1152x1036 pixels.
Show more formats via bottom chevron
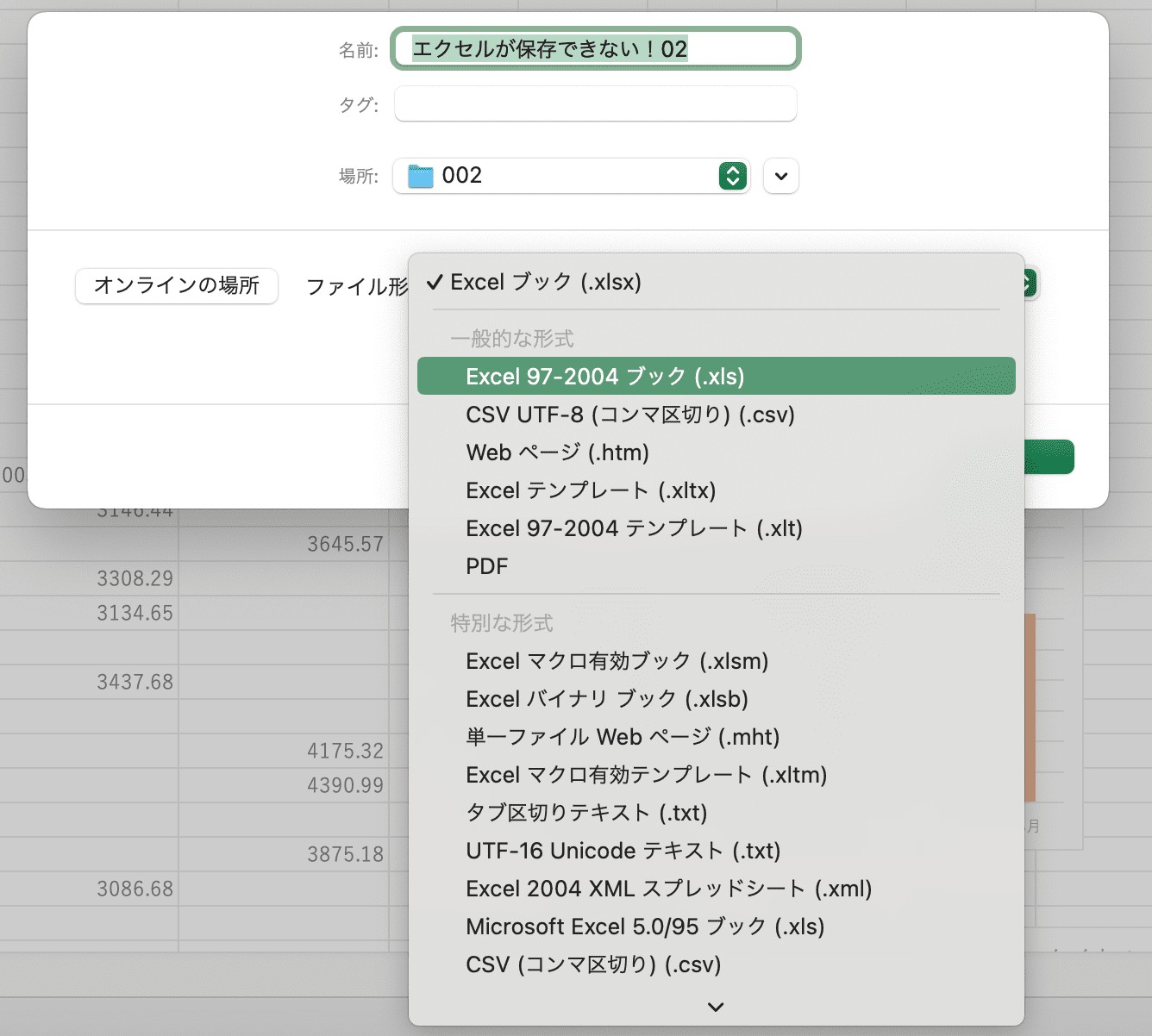(716, 1006)
